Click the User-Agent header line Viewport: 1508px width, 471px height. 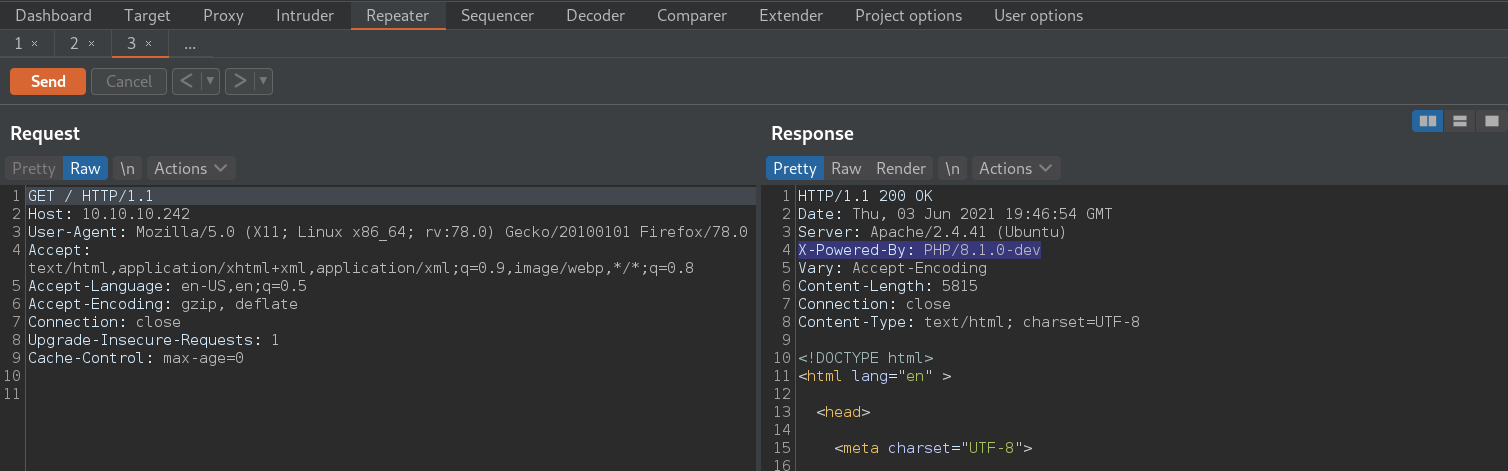(x=388, y=232)
